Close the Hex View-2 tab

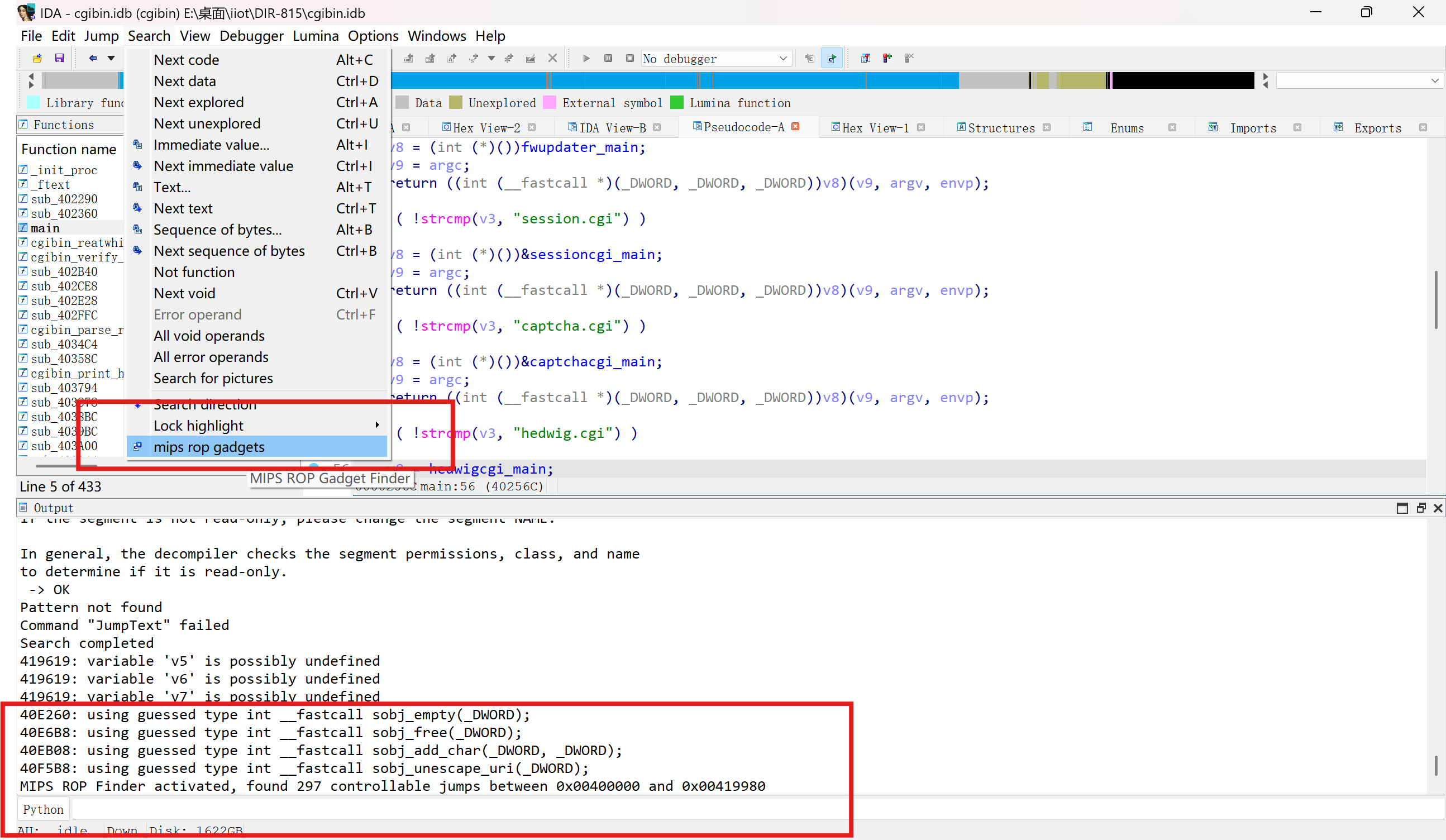[x=531, y=127]
